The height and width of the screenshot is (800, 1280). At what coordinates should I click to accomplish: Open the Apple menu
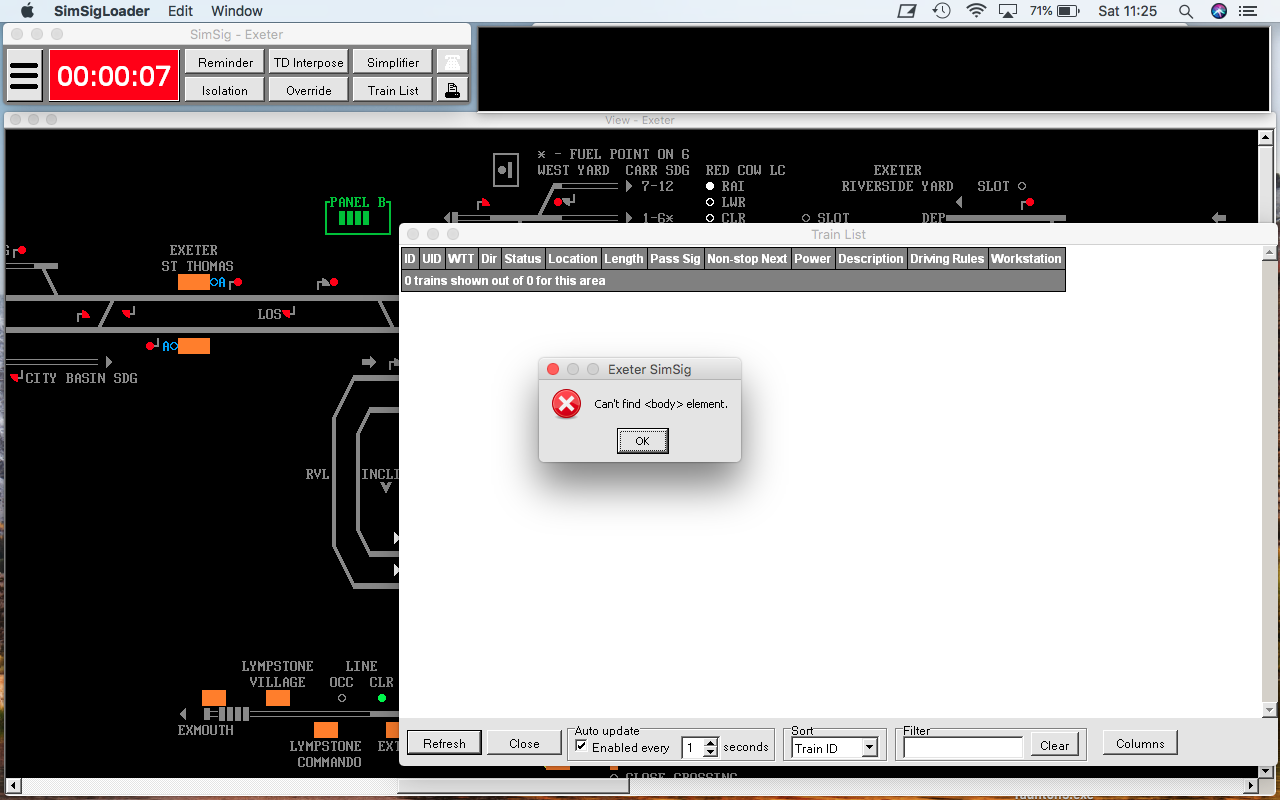tap(28, 11)
